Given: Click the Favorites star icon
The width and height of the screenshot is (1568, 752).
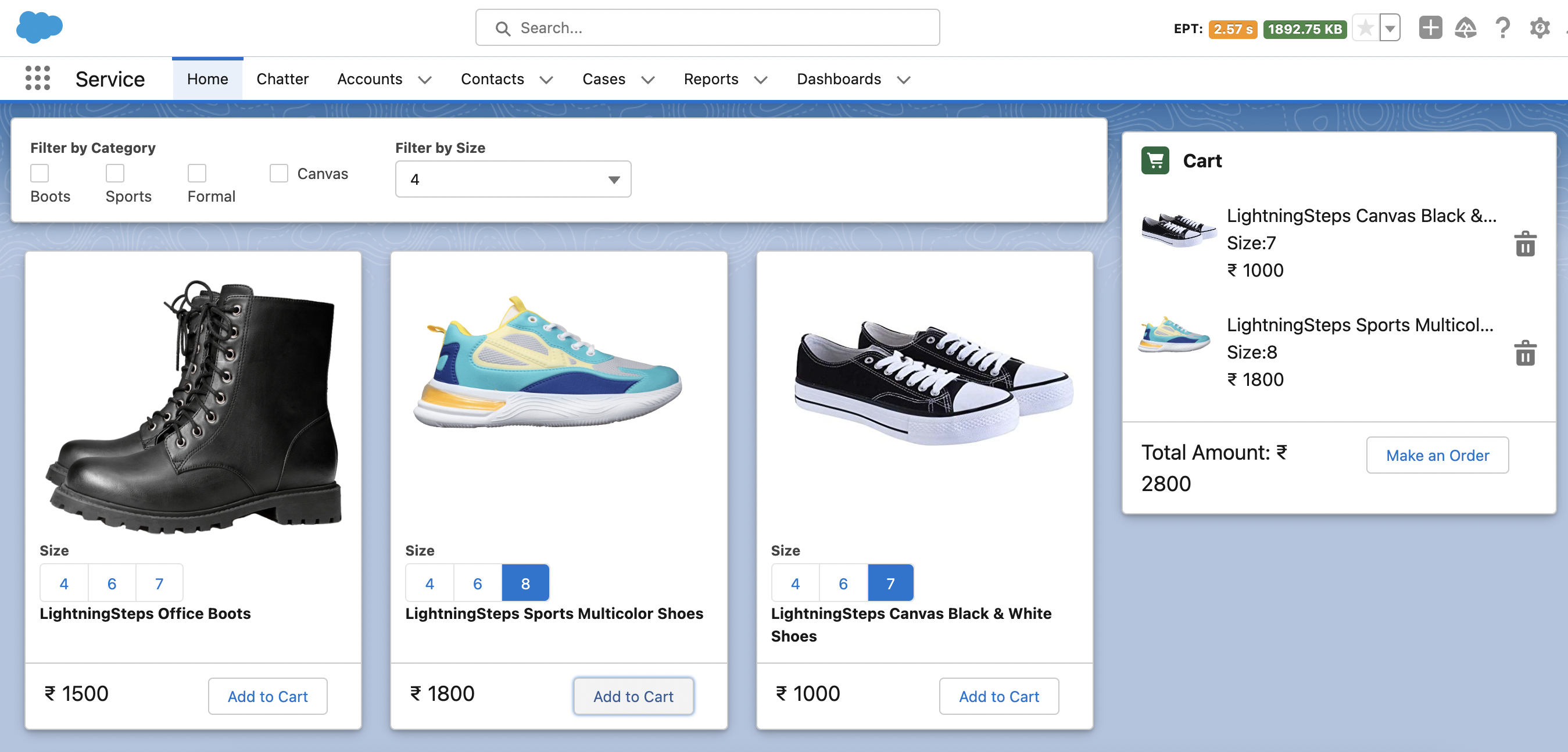Looking at the screenshot, I should (x=1365, y=27).
